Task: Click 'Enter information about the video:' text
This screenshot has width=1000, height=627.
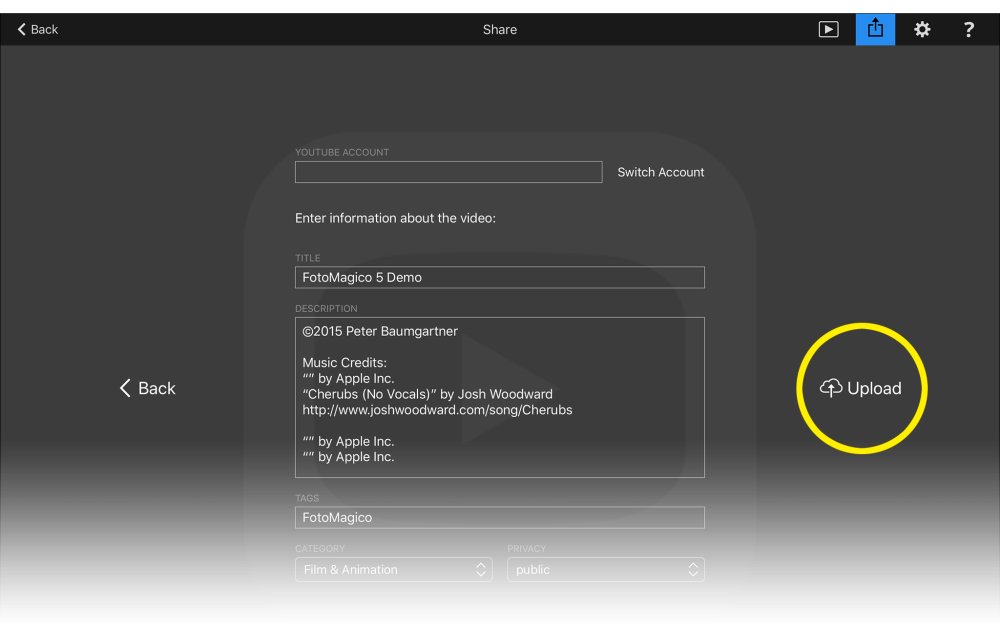Action: pos(395,218)
